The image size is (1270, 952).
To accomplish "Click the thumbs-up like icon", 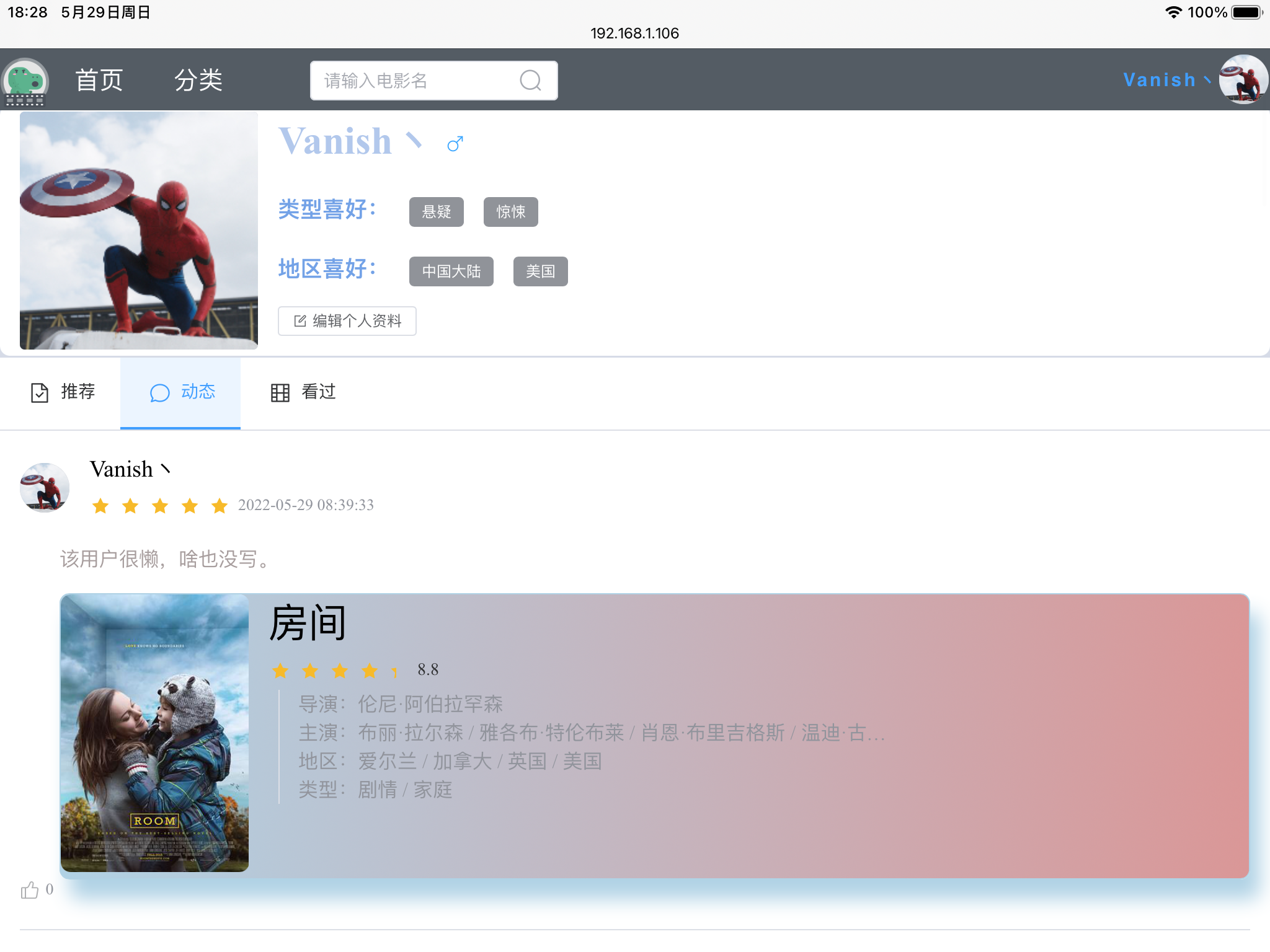I will click(29, 891).
